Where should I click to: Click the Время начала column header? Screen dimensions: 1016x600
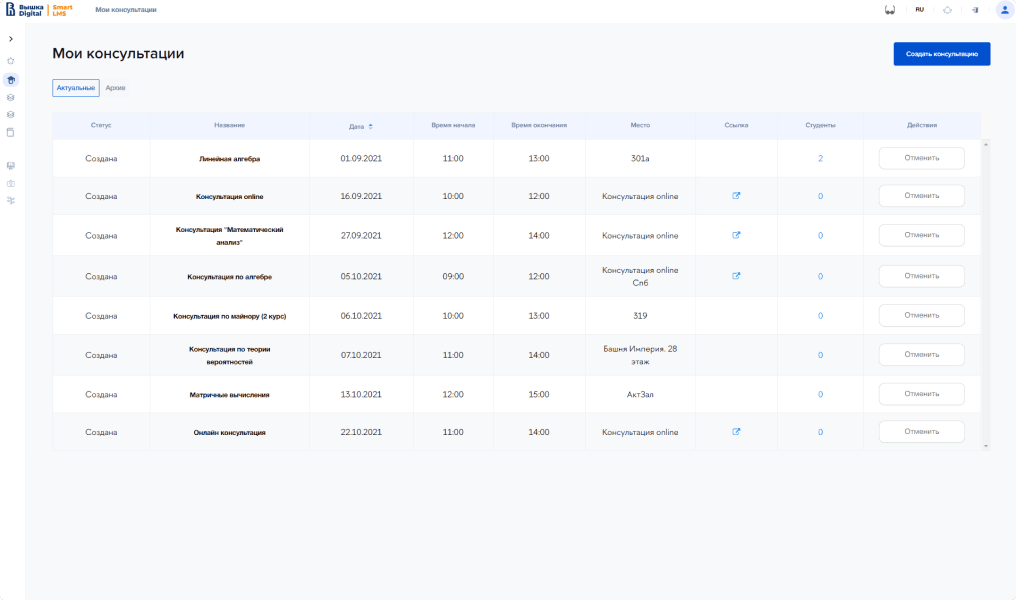click(x=453, y=125)
